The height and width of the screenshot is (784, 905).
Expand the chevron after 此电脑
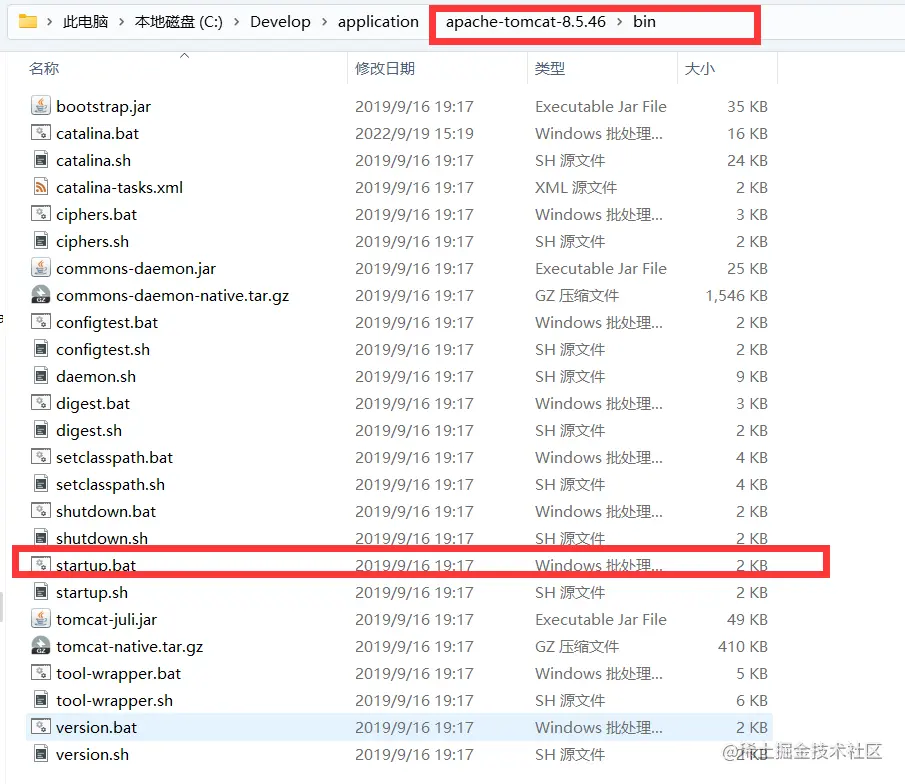coord(121,22)
